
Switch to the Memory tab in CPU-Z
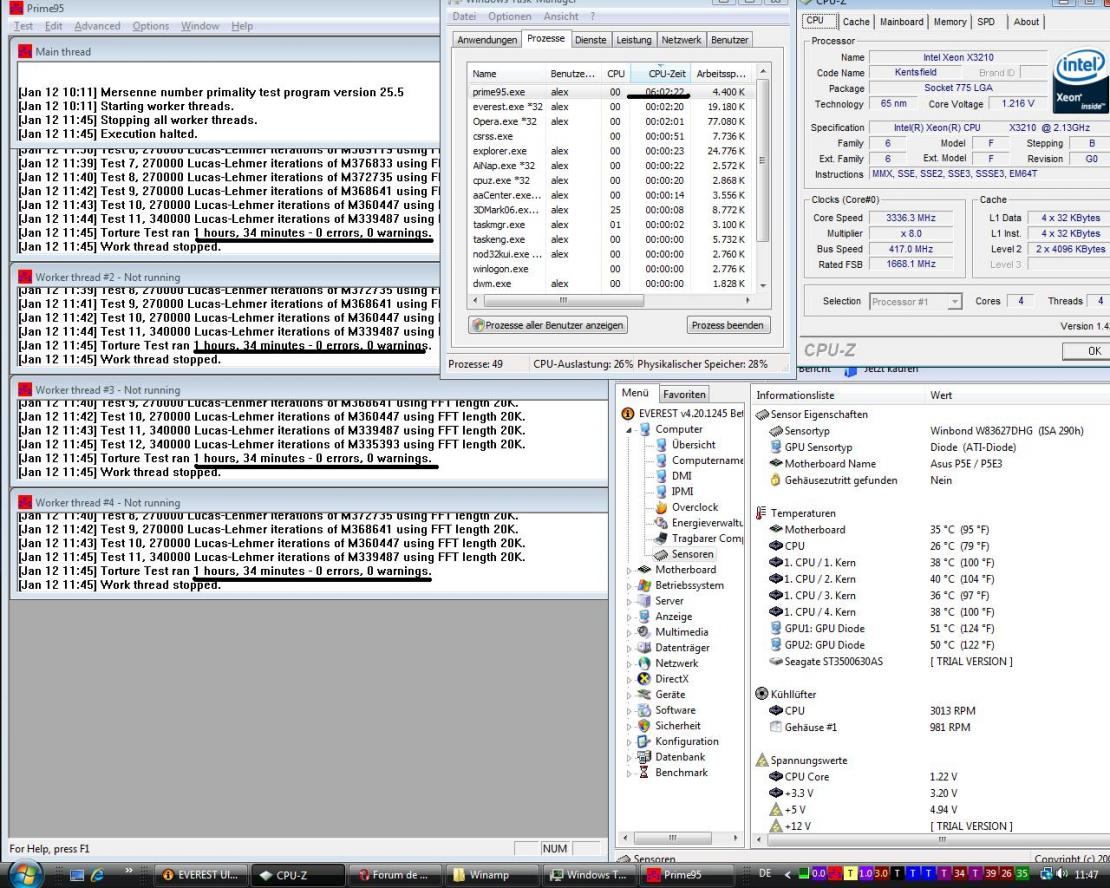pyautogui.click(x=949, y=22)
